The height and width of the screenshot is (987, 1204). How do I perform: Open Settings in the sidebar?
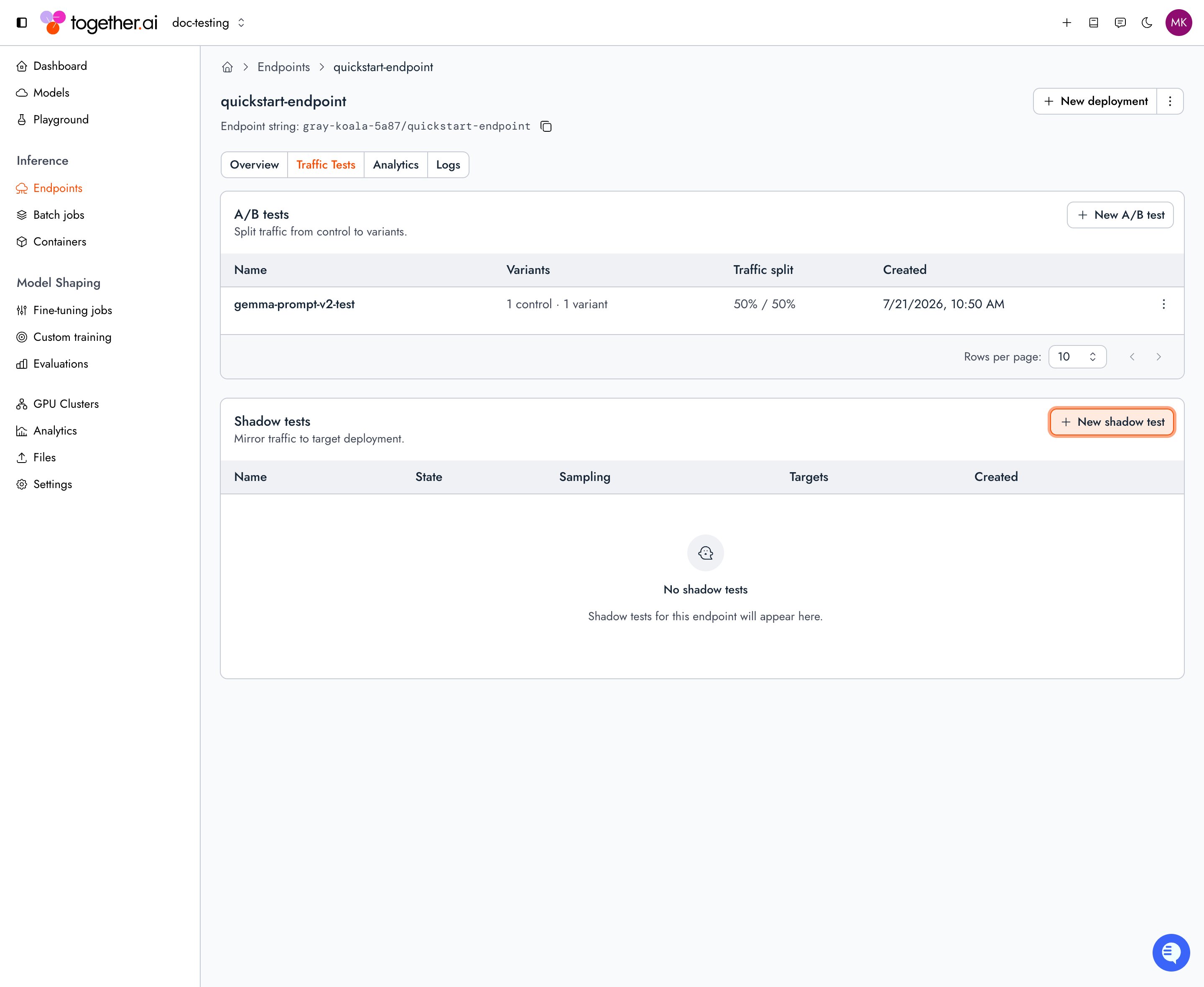coord(44,484)
